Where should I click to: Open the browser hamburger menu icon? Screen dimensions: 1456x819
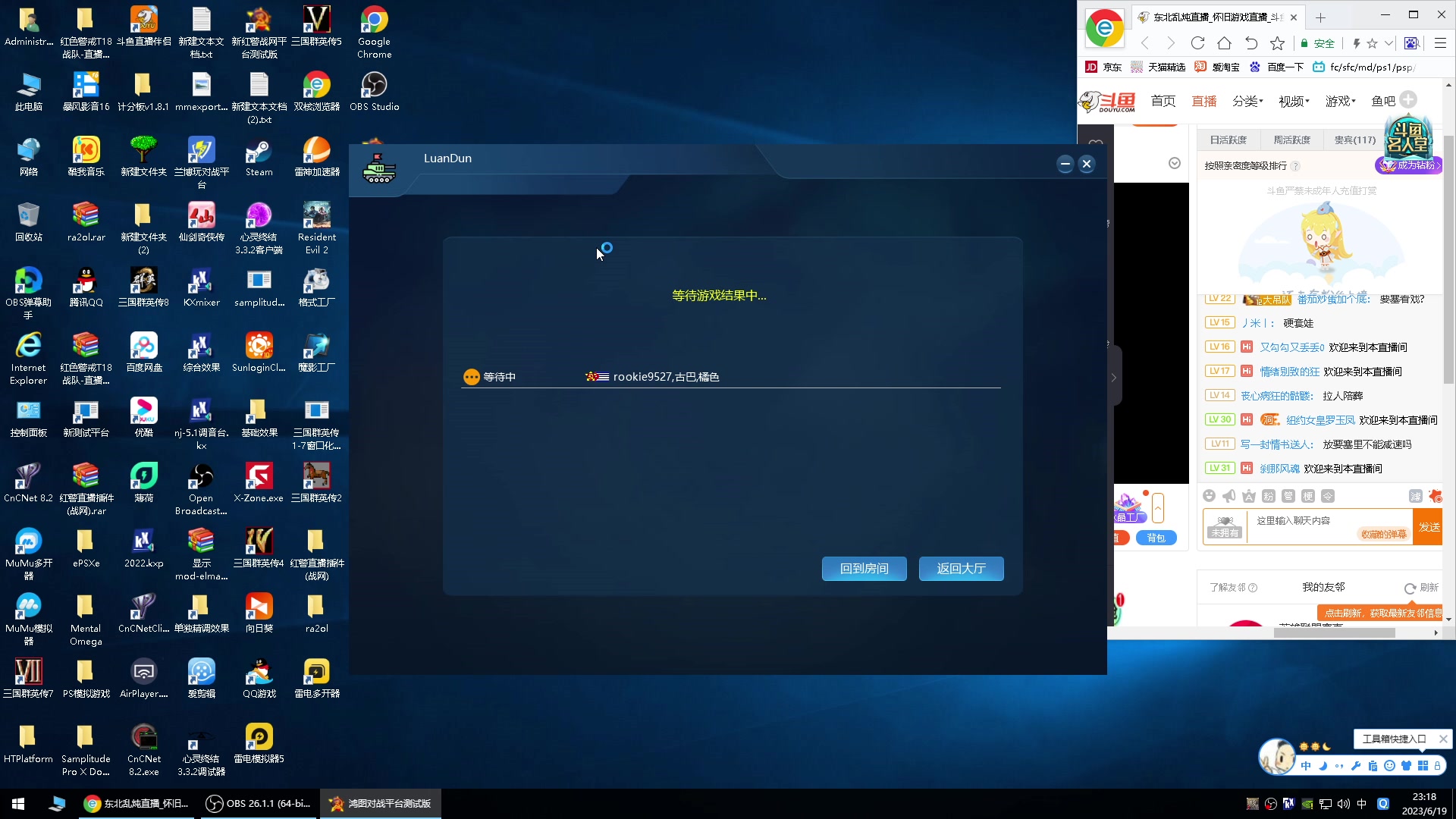(x=1440, y=43)
